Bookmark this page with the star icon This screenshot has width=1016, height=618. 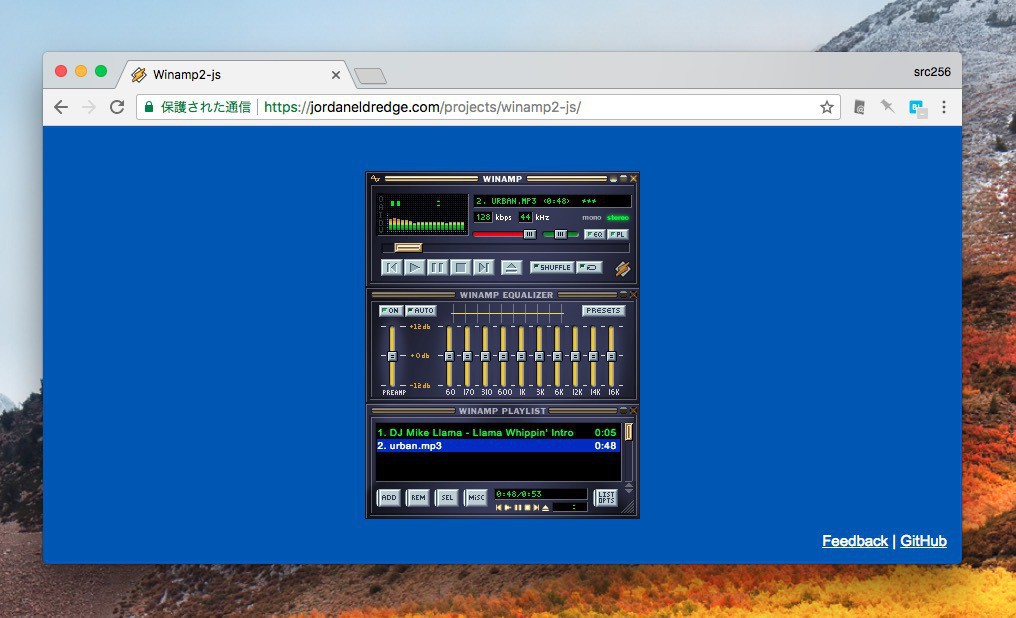827,107
